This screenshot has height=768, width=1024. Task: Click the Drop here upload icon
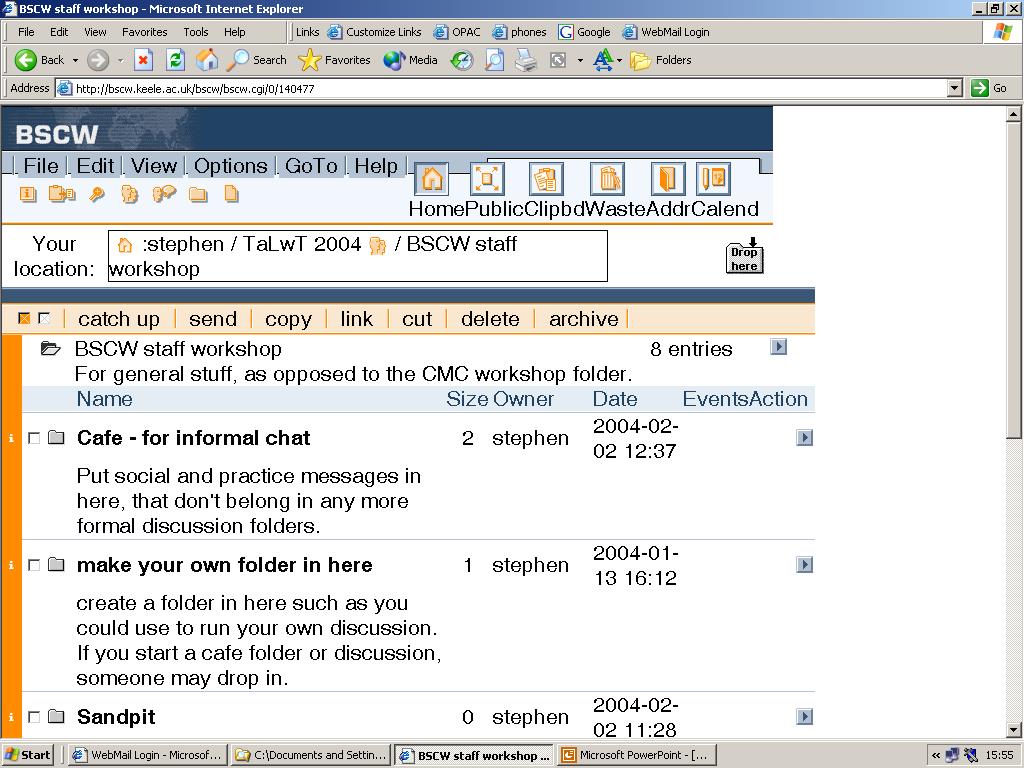(x=744, y=255)
